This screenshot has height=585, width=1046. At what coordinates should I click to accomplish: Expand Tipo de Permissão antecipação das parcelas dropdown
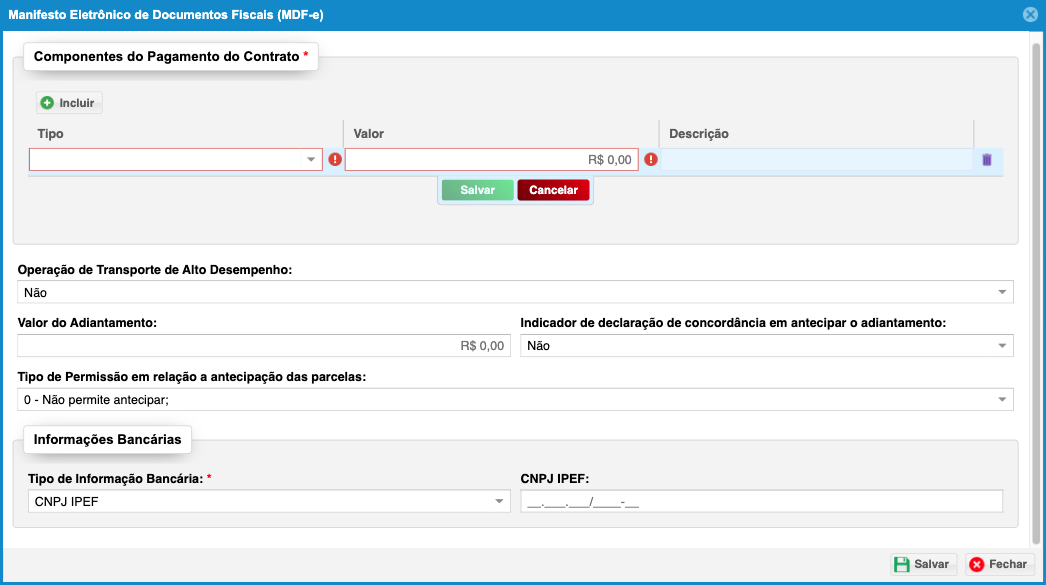(x=1002, y=400)
